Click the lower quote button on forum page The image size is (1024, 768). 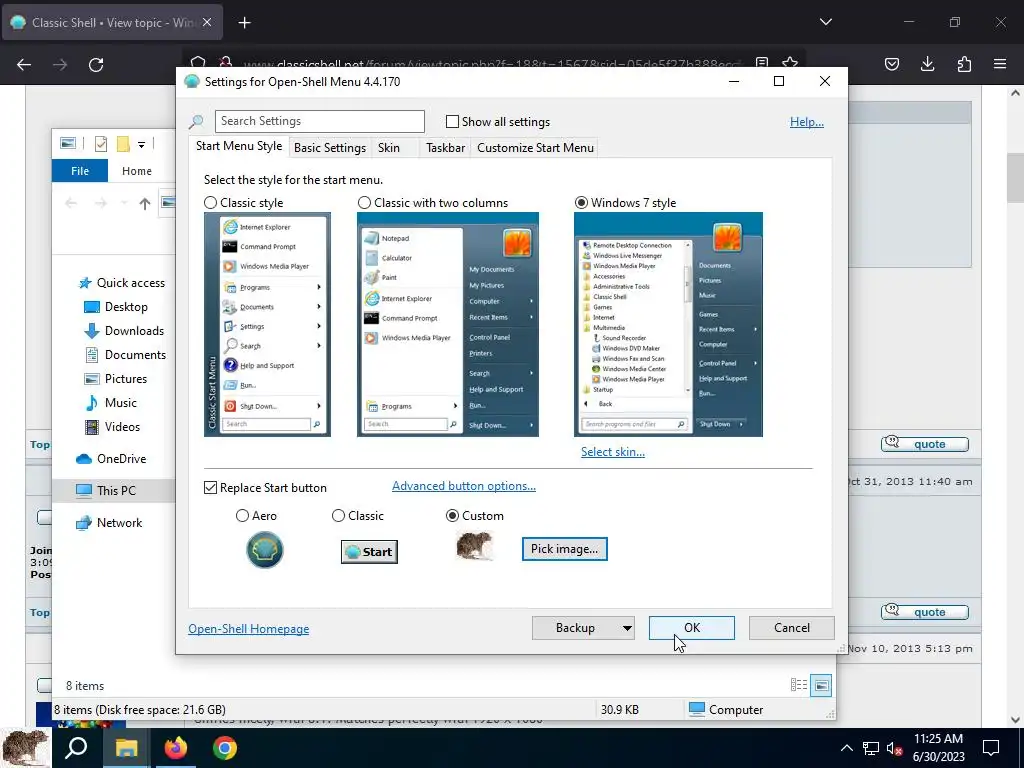pyautogui.click(x=925, y=612)
